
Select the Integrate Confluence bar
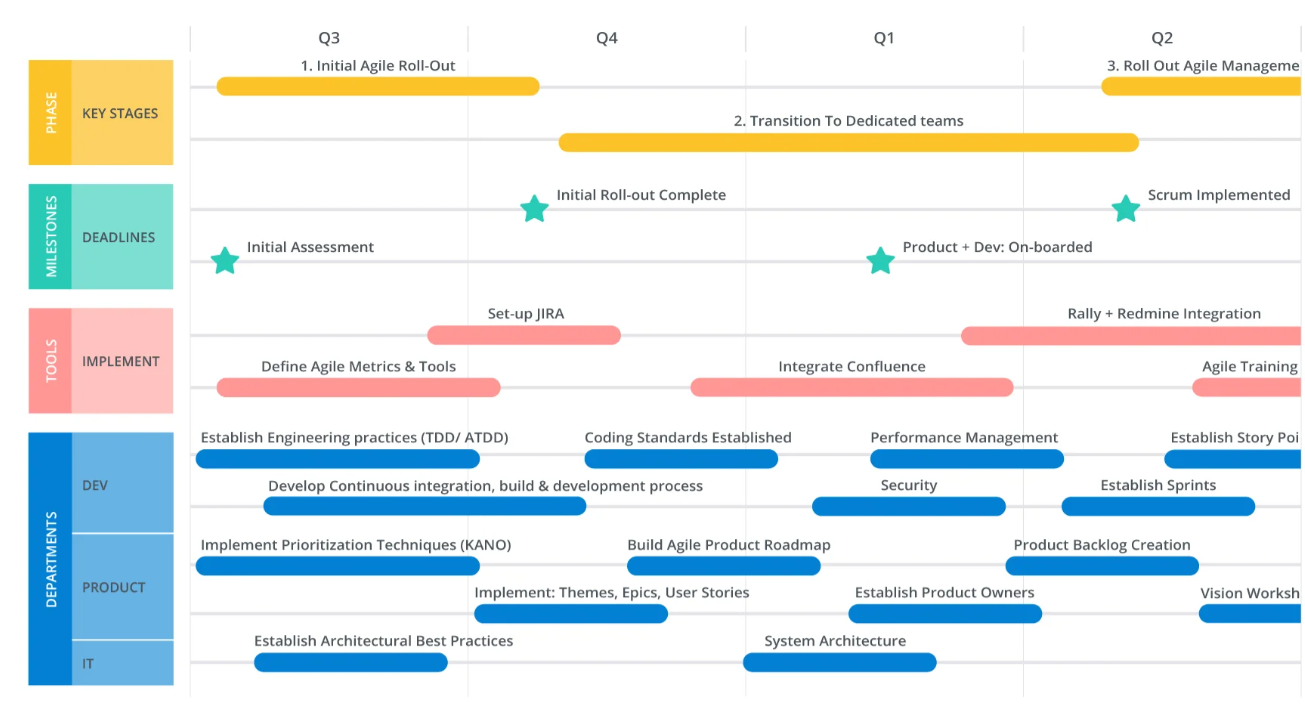852,387
